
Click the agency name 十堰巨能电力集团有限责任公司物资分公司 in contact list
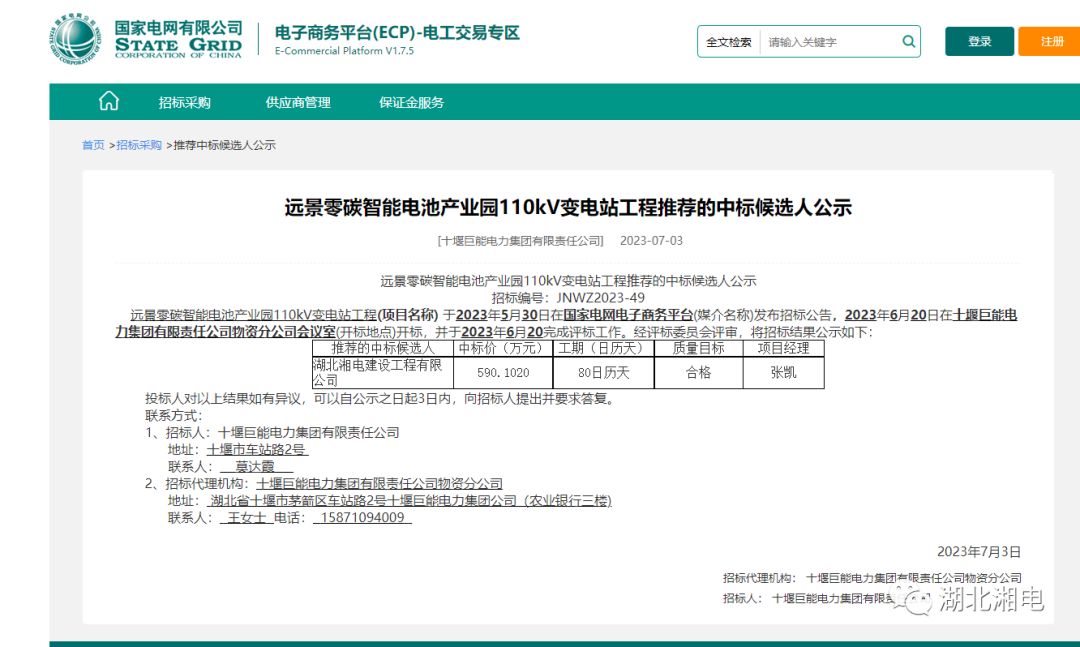tap(380, 484)
